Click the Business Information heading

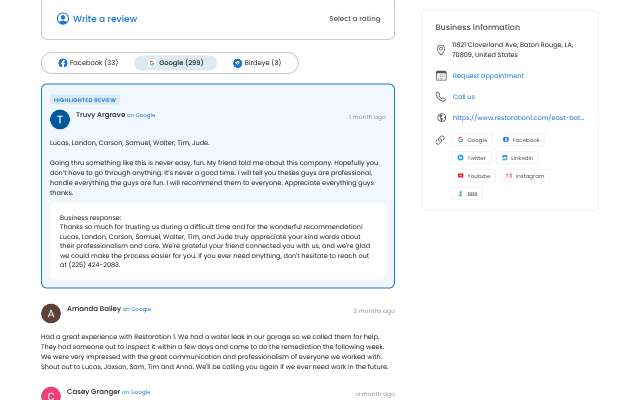click(478, 27)
